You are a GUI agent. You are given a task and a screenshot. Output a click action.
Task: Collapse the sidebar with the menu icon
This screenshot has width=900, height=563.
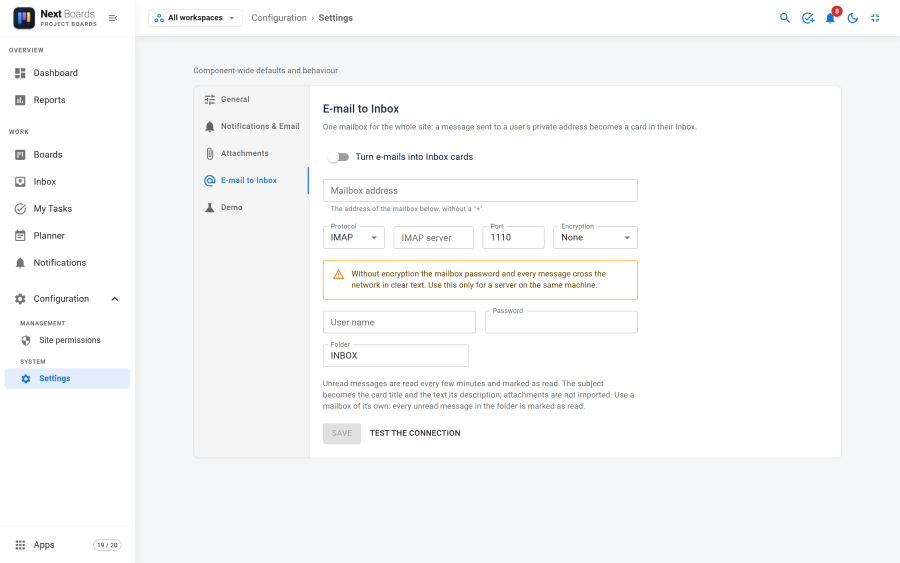[113, 18]
